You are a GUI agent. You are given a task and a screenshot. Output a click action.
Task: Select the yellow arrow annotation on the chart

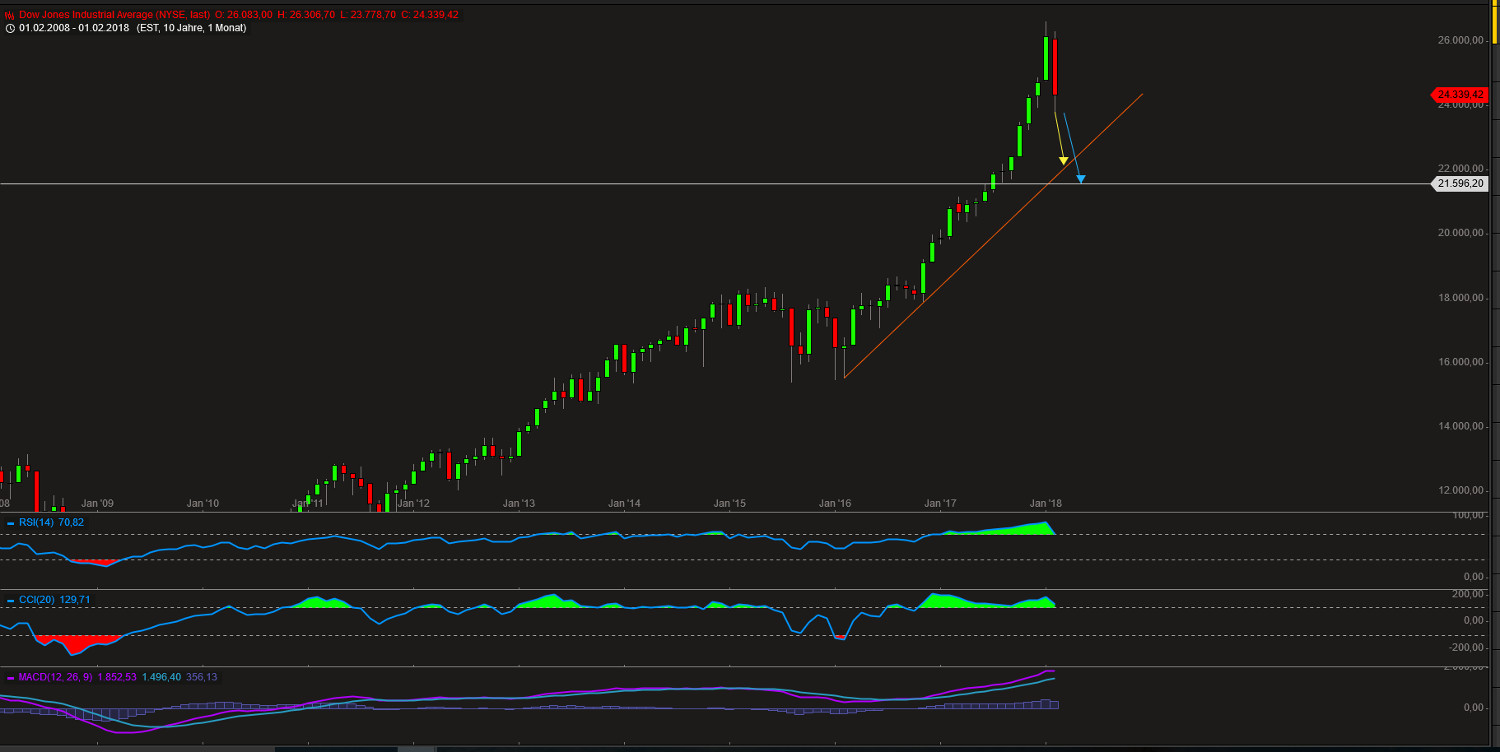(x=1061, y=160)
